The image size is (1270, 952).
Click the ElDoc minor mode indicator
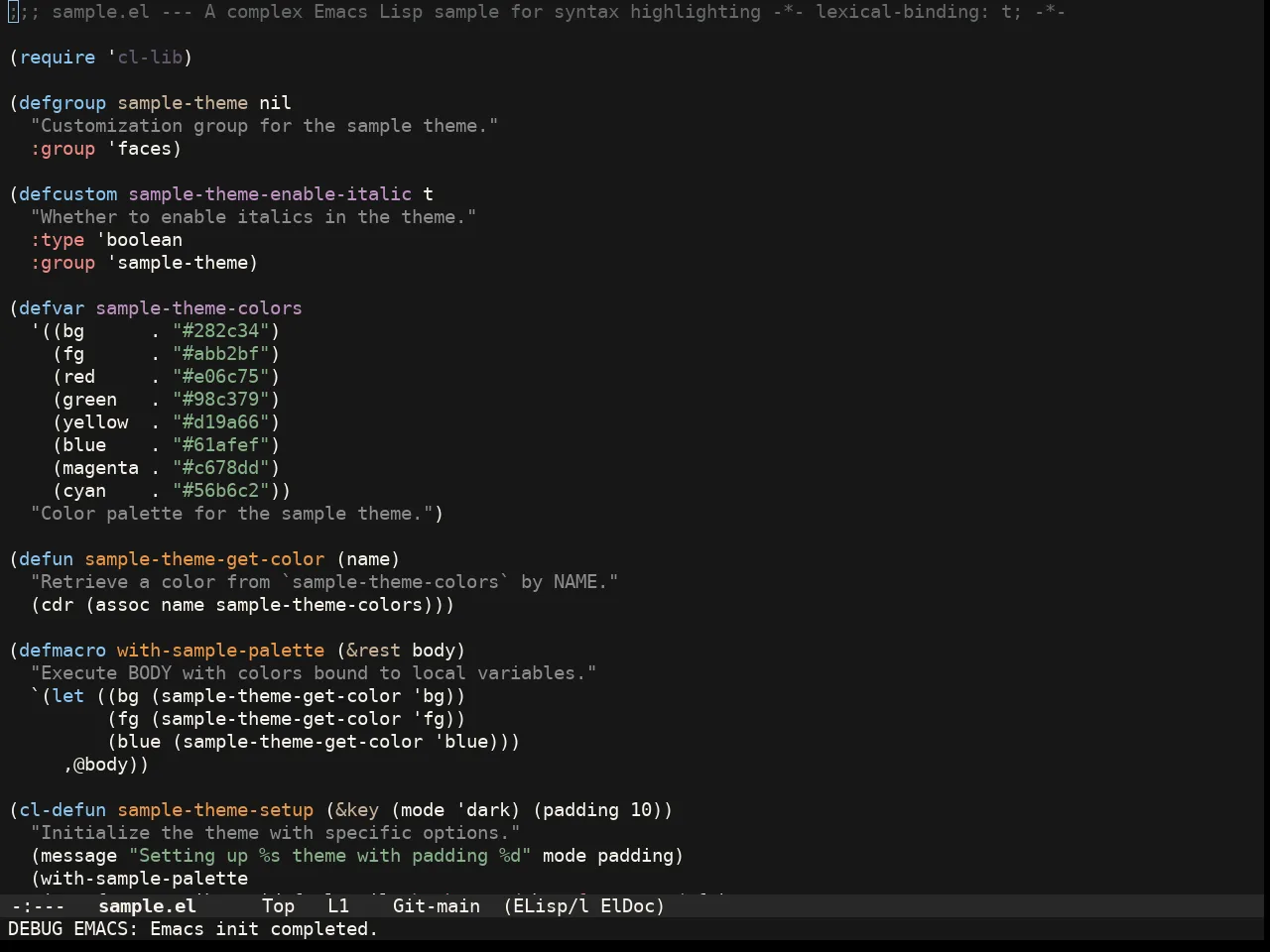(627, 905)
